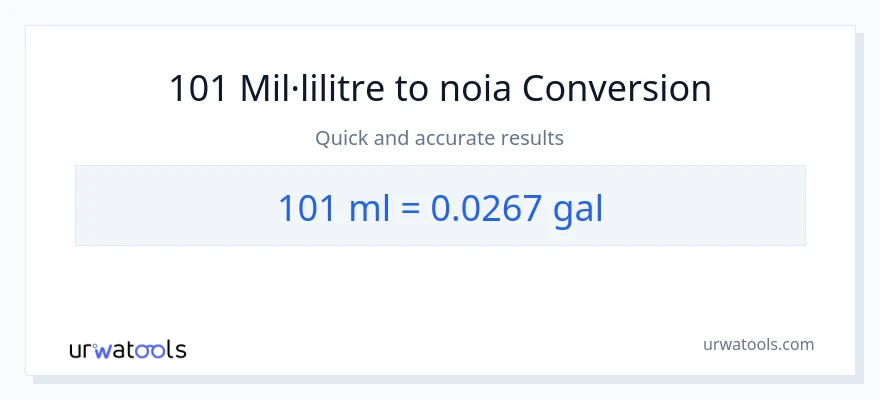The width and height of the screenshot is (880, 400).
Task: Click the '101 Millilitre to noia Conversion' heading
Action: (x=440, y=89)
